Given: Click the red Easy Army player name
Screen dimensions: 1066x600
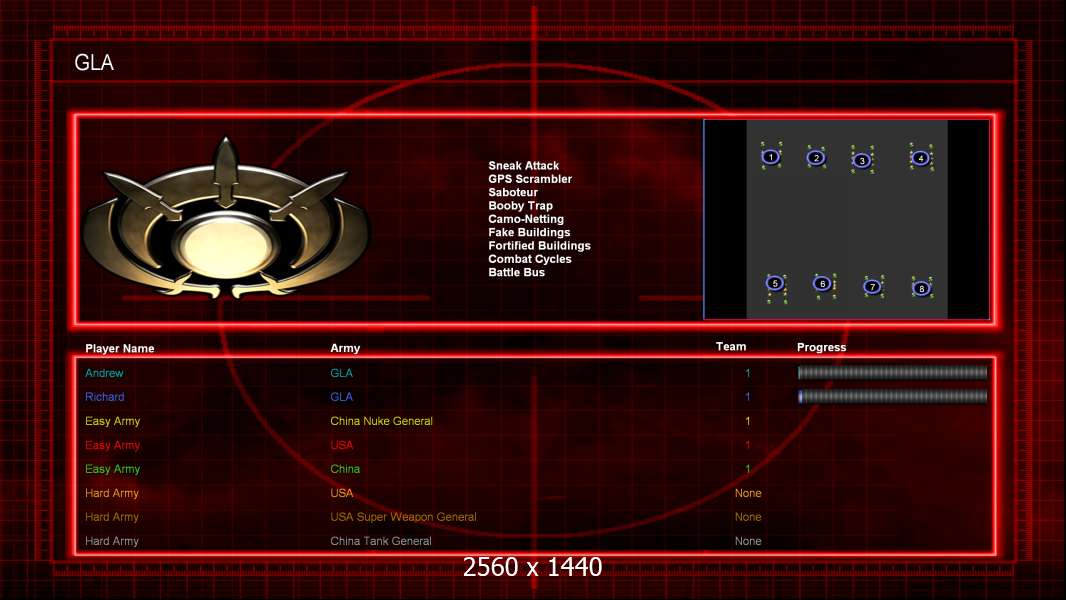Looking at the screenshot, I should (x=112, y=445).
